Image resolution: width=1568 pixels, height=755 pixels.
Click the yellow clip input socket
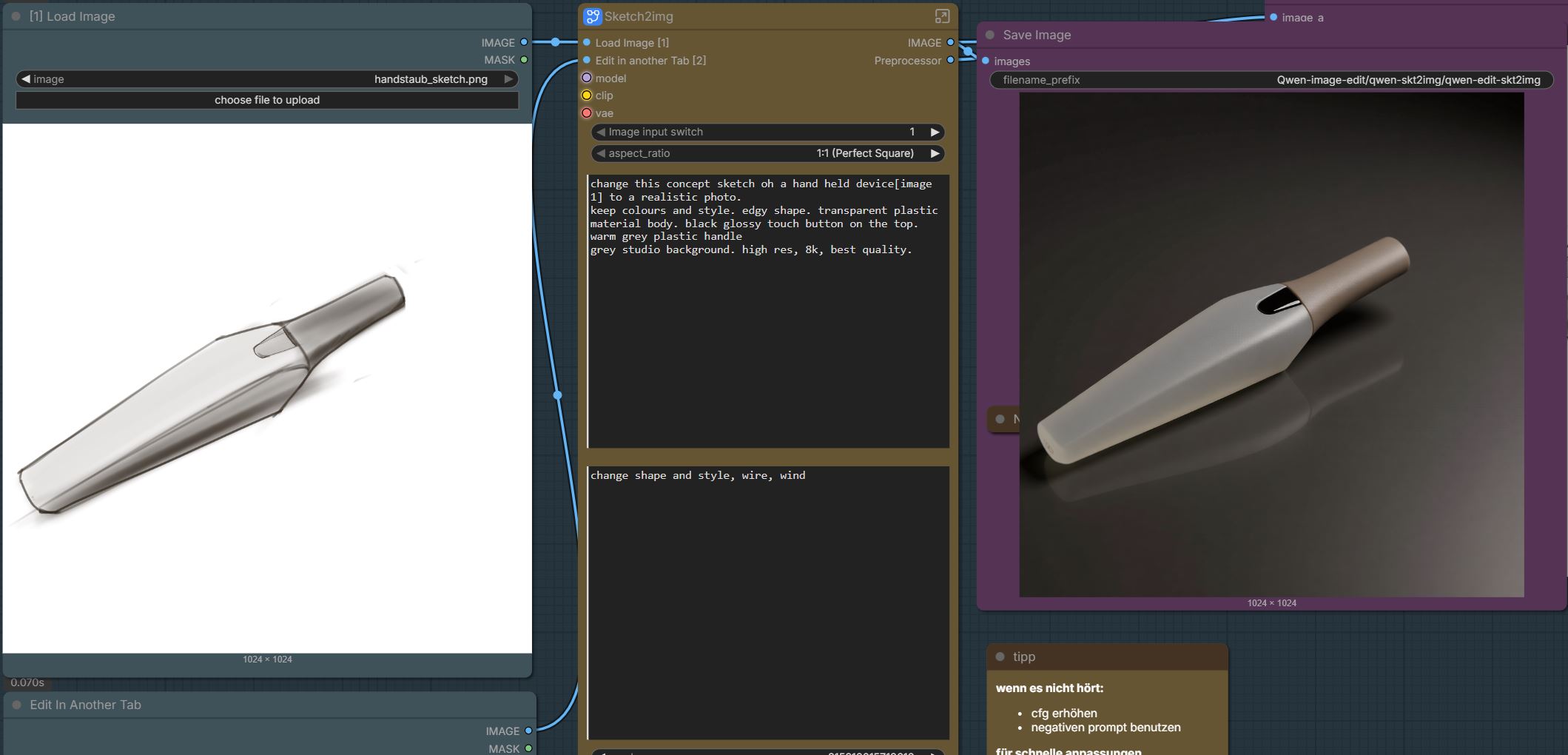[587, 95]
